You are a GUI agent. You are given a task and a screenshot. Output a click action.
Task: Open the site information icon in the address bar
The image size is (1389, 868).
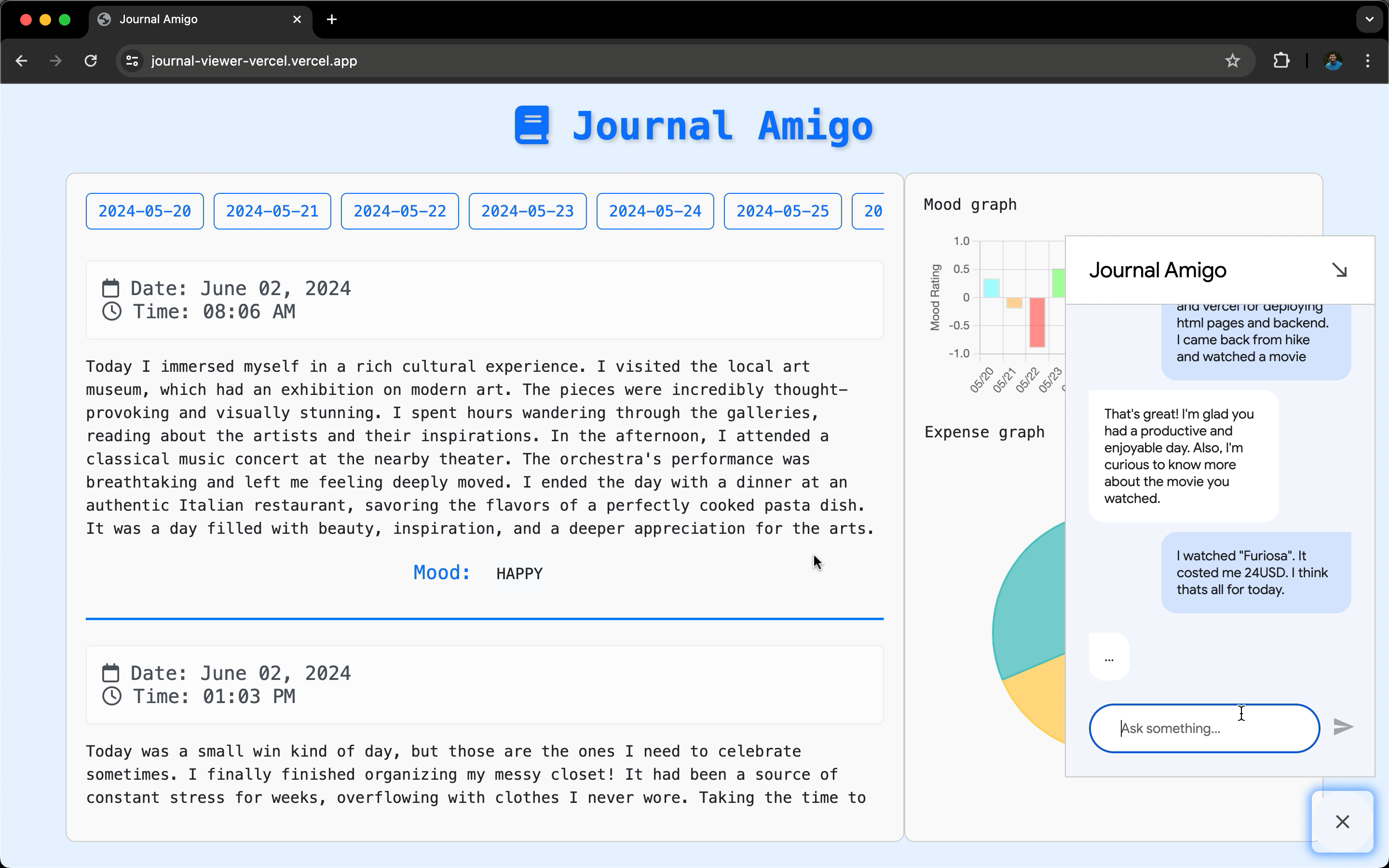click(132, 61)
